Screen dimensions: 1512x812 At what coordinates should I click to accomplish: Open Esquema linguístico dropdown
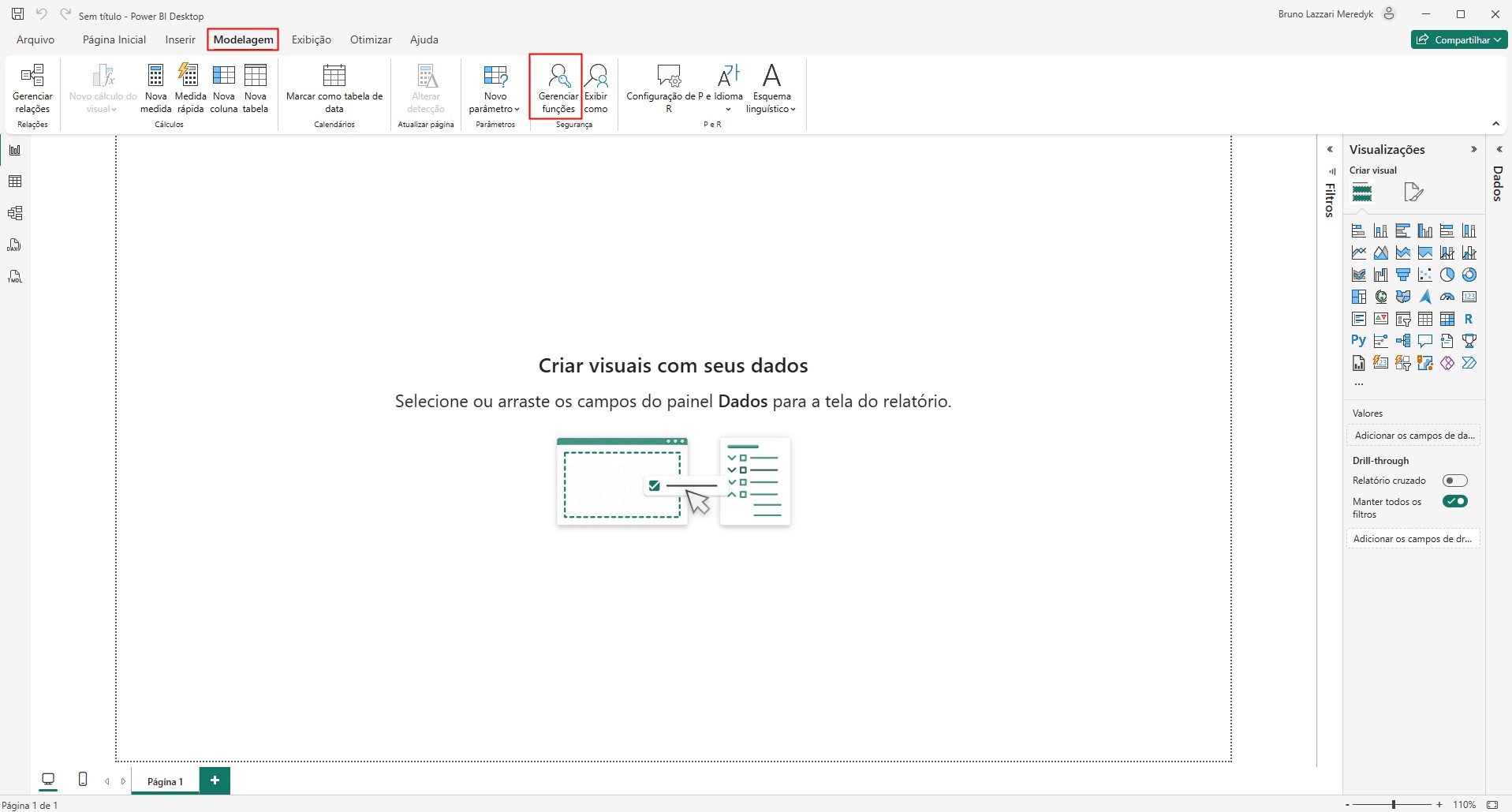771,88
